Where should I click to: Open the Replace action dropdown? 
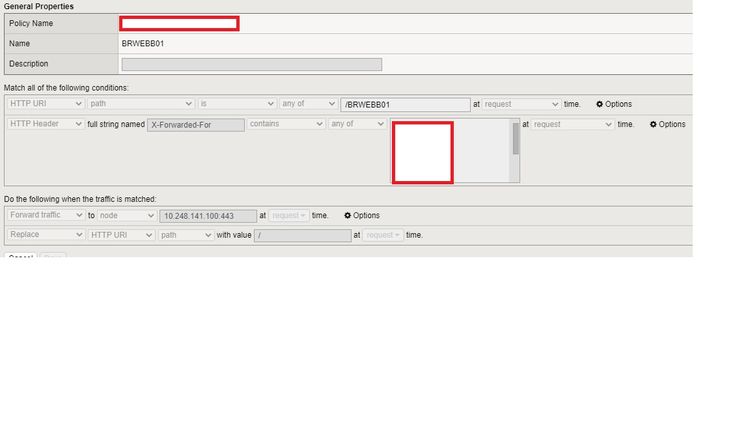click(45, 234)
